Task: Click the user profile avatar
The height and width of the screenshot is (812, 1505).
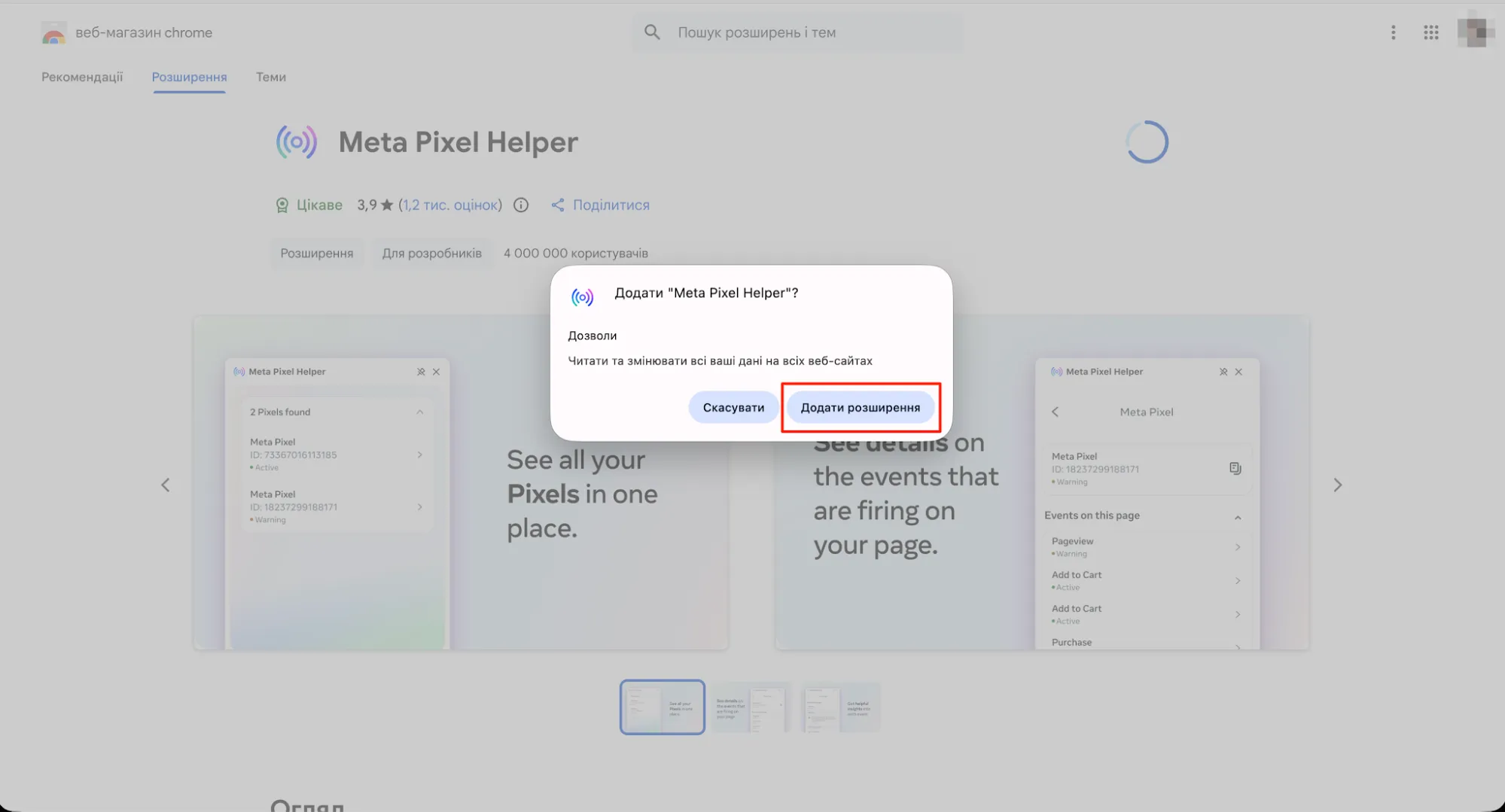Action: (1474, 32)
